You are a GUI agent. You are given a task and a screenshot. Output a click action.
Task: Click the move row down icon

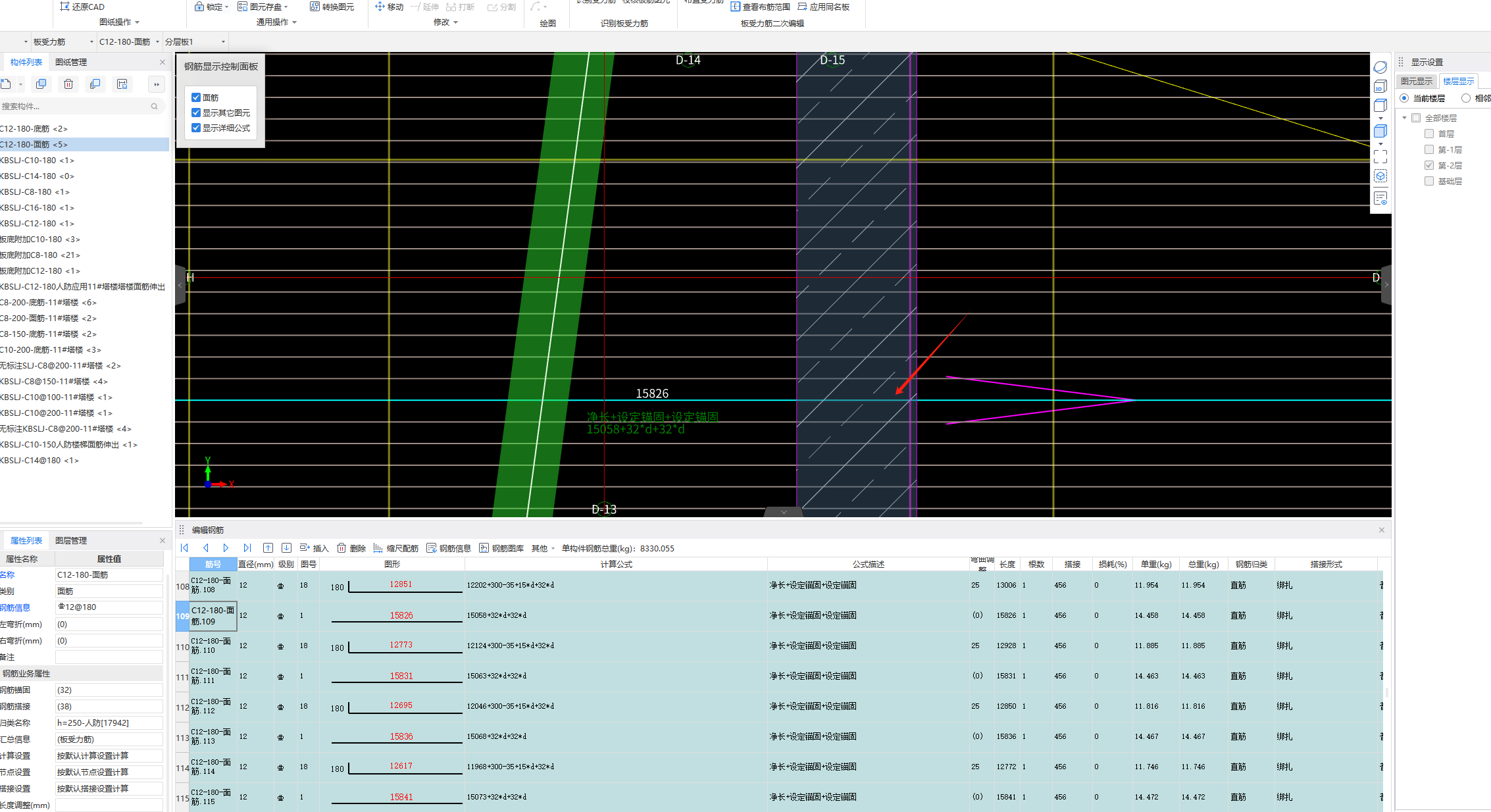pyautogui.click(x=286, y=548)
